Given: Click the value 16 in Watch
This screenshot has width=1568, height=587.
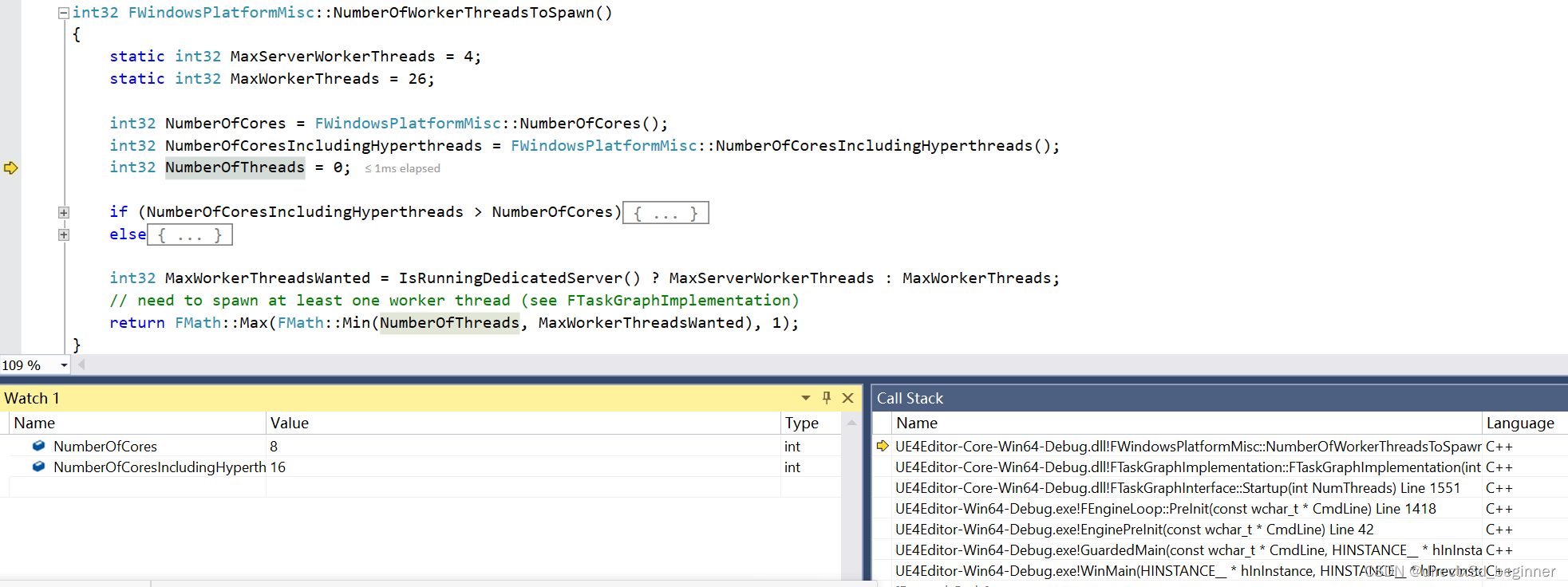Looking at the screenshot, I should pos(278,467).
